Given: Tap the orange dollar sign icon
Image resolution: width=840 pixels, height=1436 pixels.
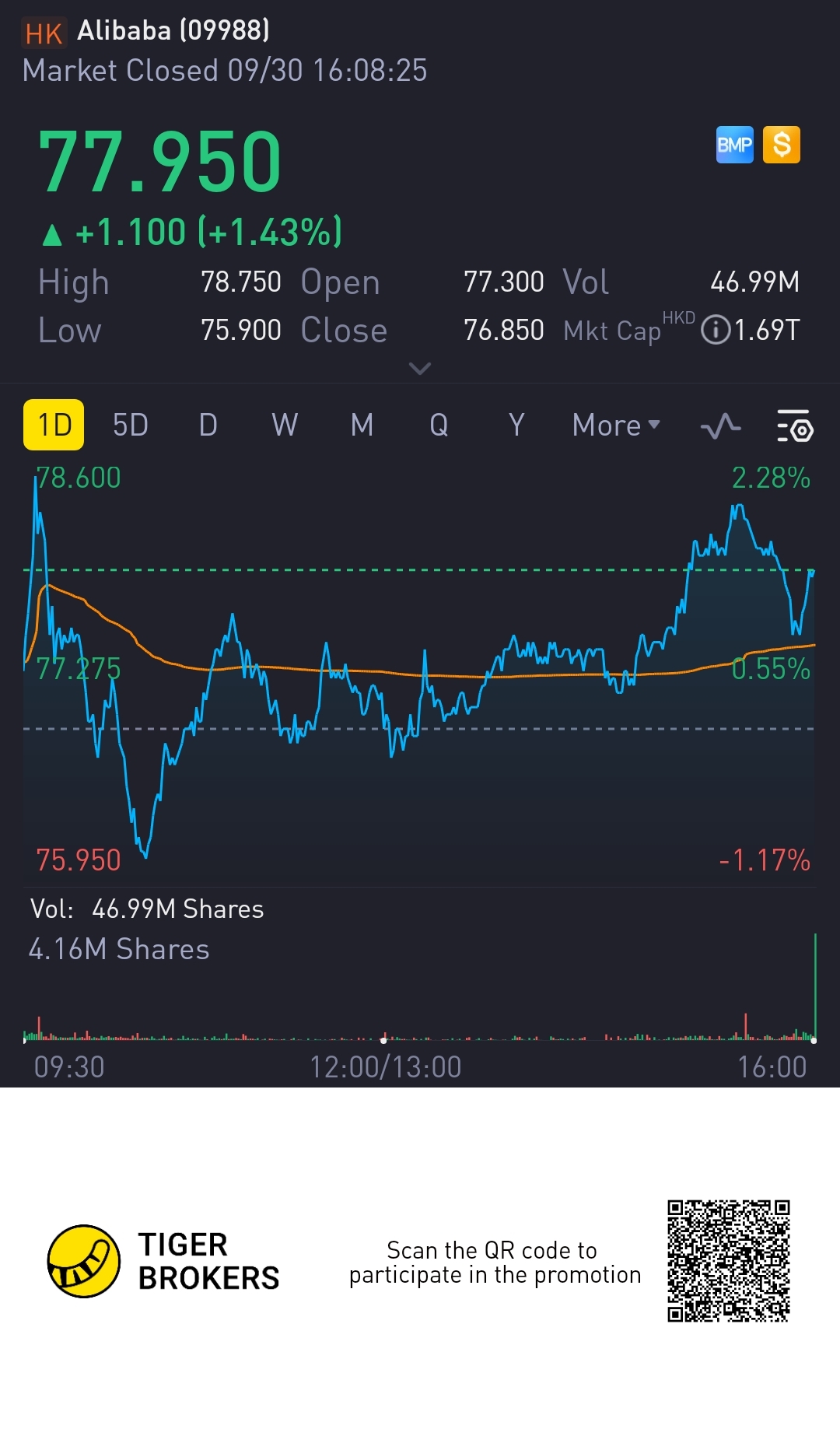Looking at the screenshot, I should [782, 145].
